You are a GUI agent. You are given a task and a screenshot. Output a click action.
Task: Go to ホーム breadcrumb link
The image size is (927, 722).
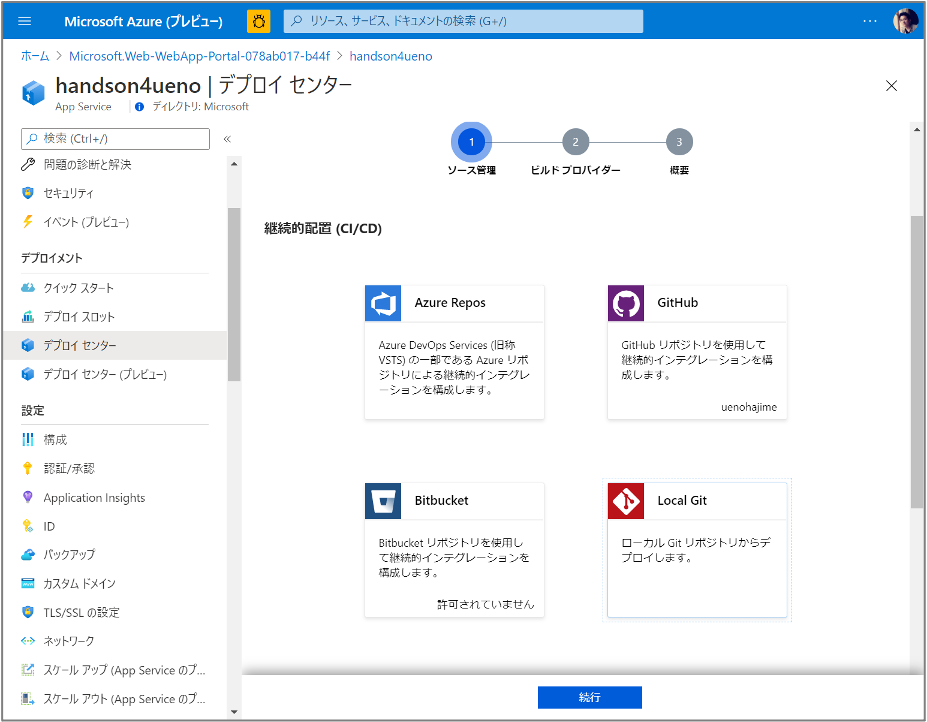[35, 56]
